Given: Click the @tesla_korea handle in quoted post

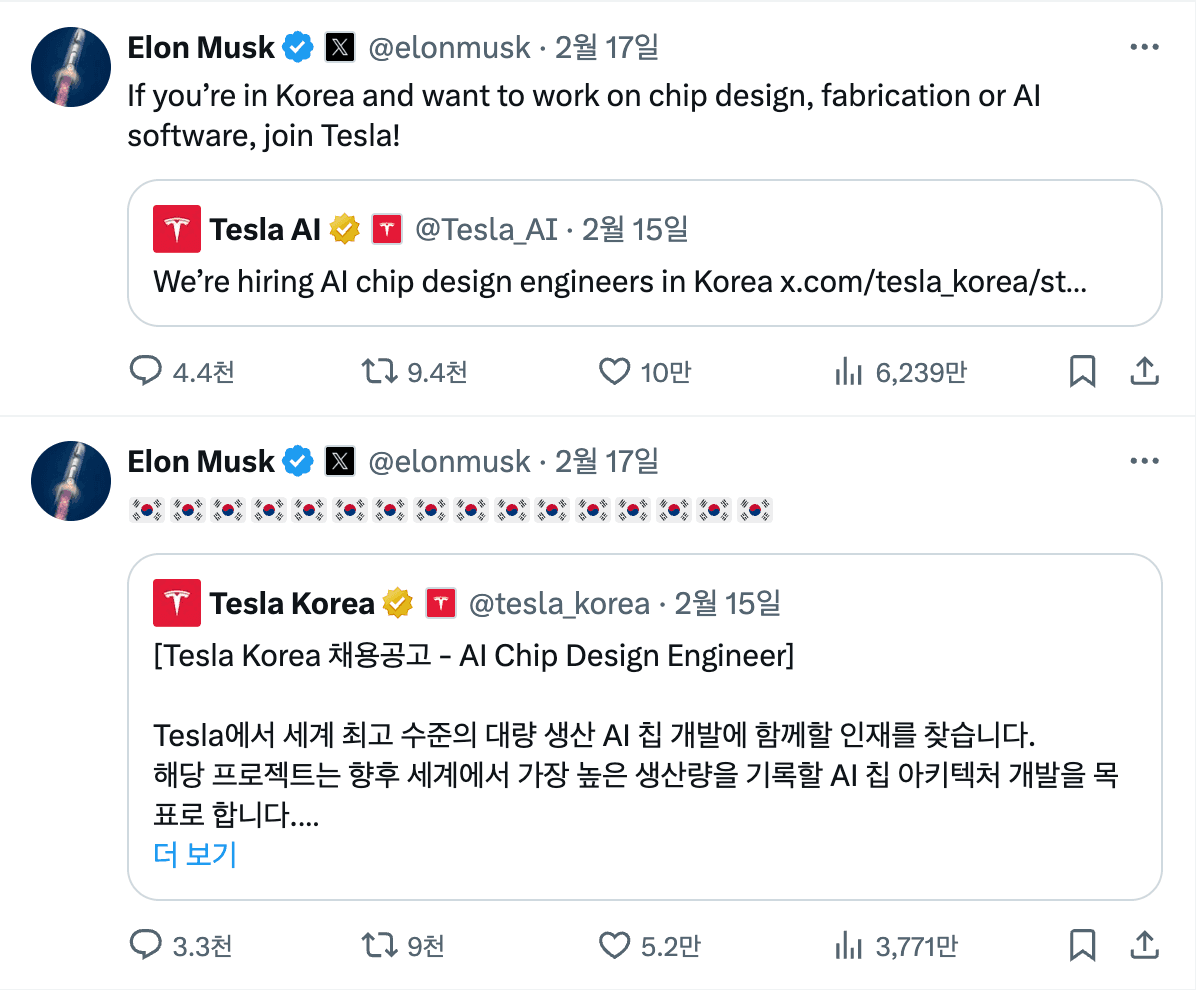Looking at the screenshot, I should (x=559, y=604).
